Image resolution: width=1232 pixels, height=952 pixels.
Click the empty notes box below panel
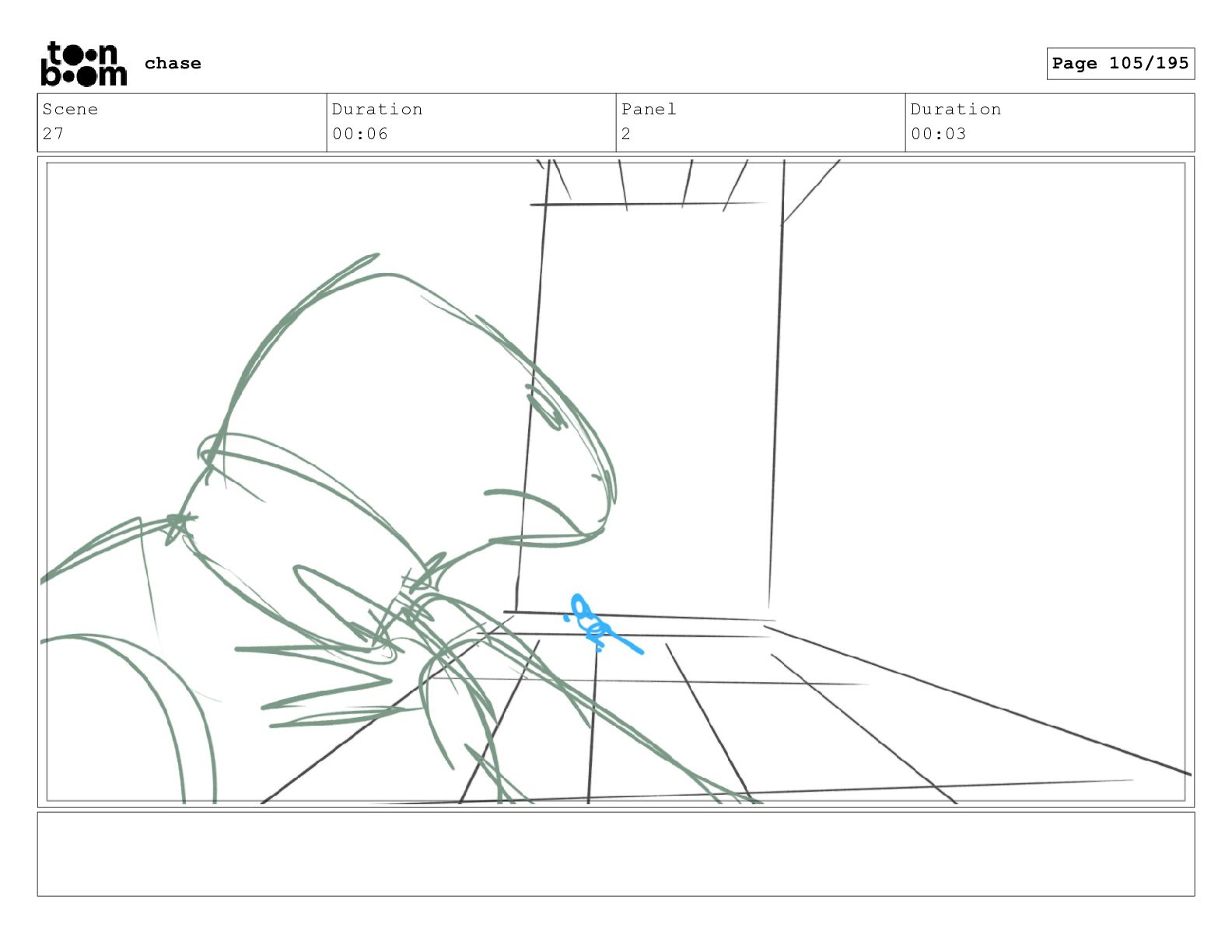(x=616, y=854)
